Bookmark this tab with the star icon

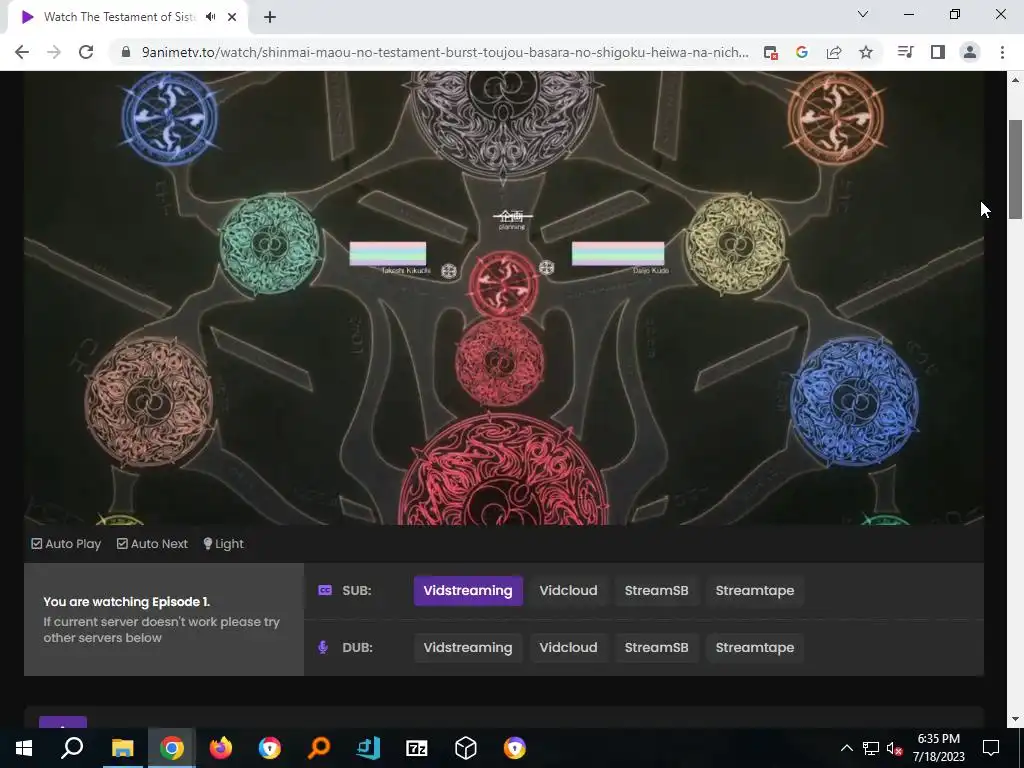(866, 52)
